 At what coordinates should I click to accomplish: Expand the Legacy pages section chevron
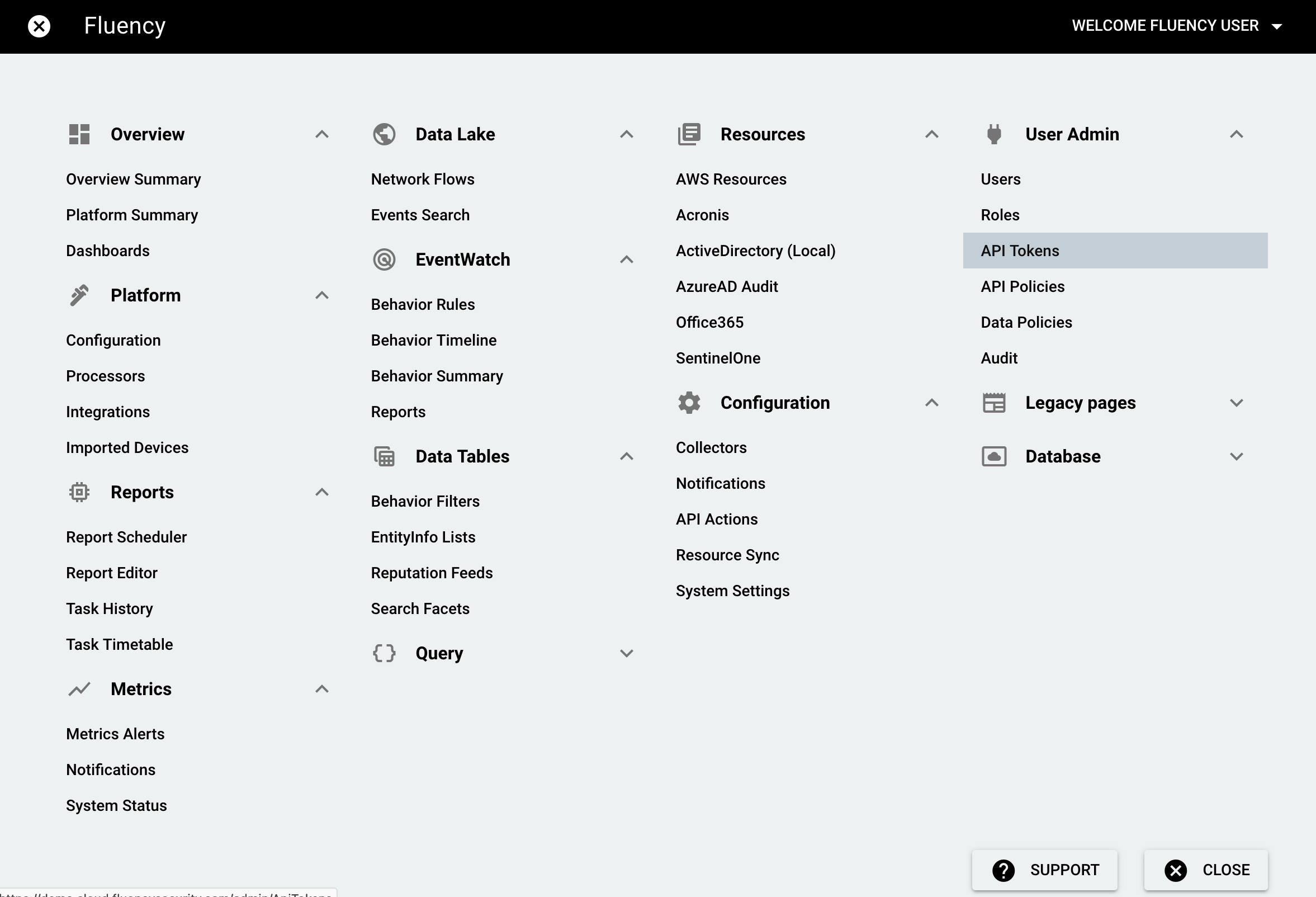(x=1236, y=403)
